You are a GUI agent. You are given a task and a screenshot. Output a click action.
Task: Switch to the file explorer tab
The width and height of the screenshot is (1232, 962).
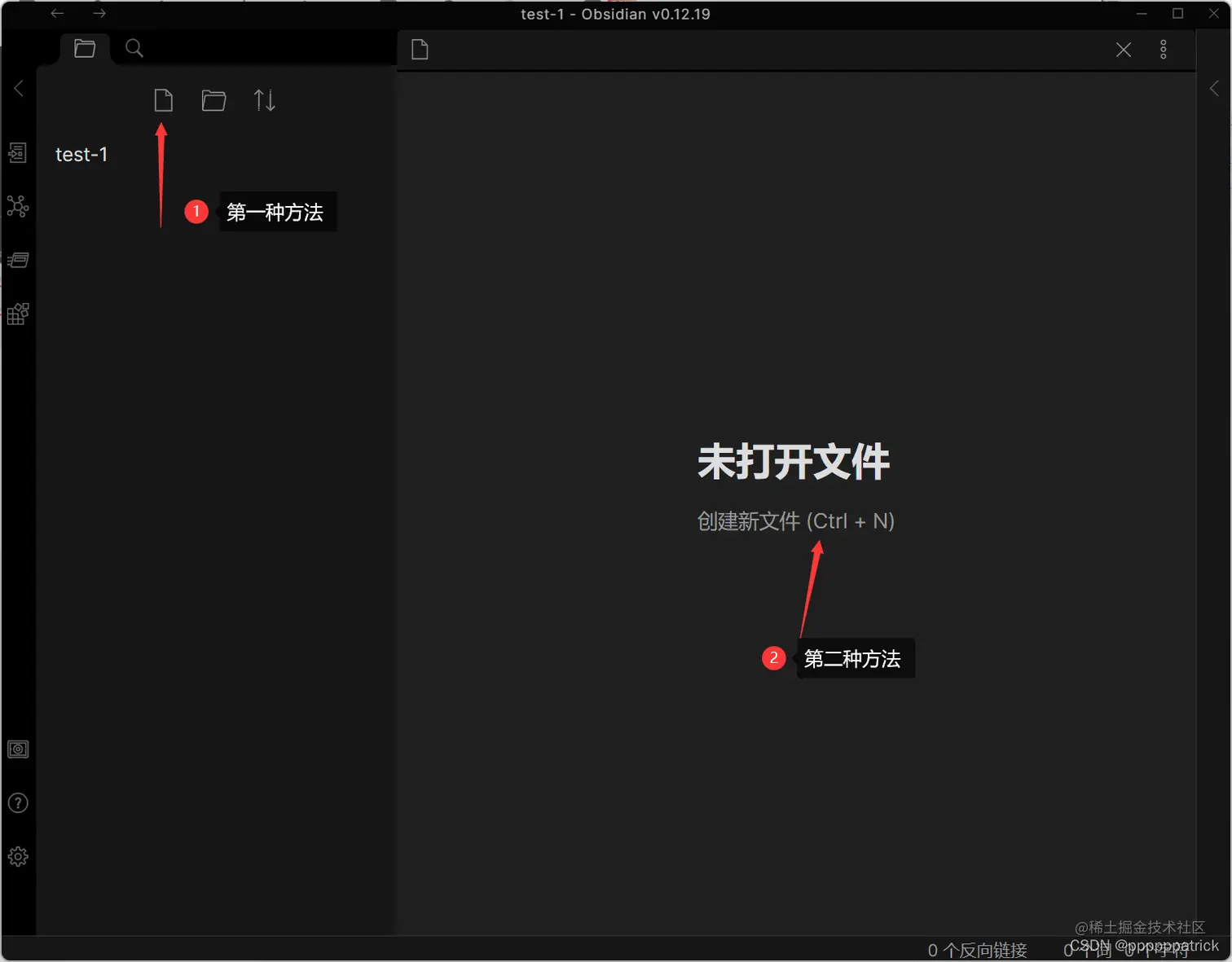coord(85,48)
